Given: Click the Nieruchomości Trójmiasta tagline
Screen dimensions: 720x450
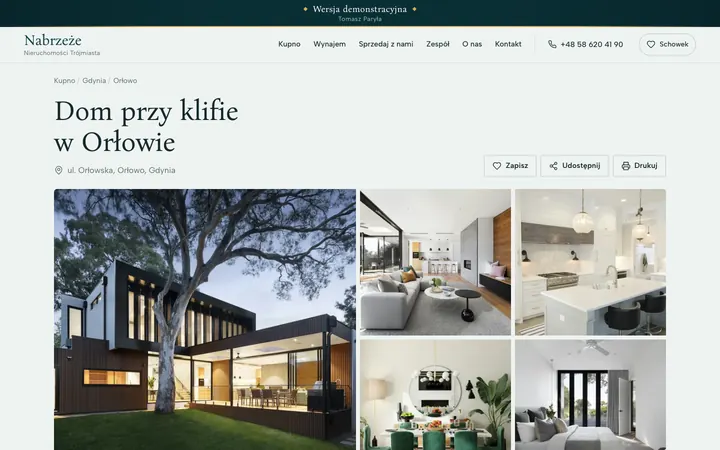Looking at the screenshot, I should (x=62, y=53).
